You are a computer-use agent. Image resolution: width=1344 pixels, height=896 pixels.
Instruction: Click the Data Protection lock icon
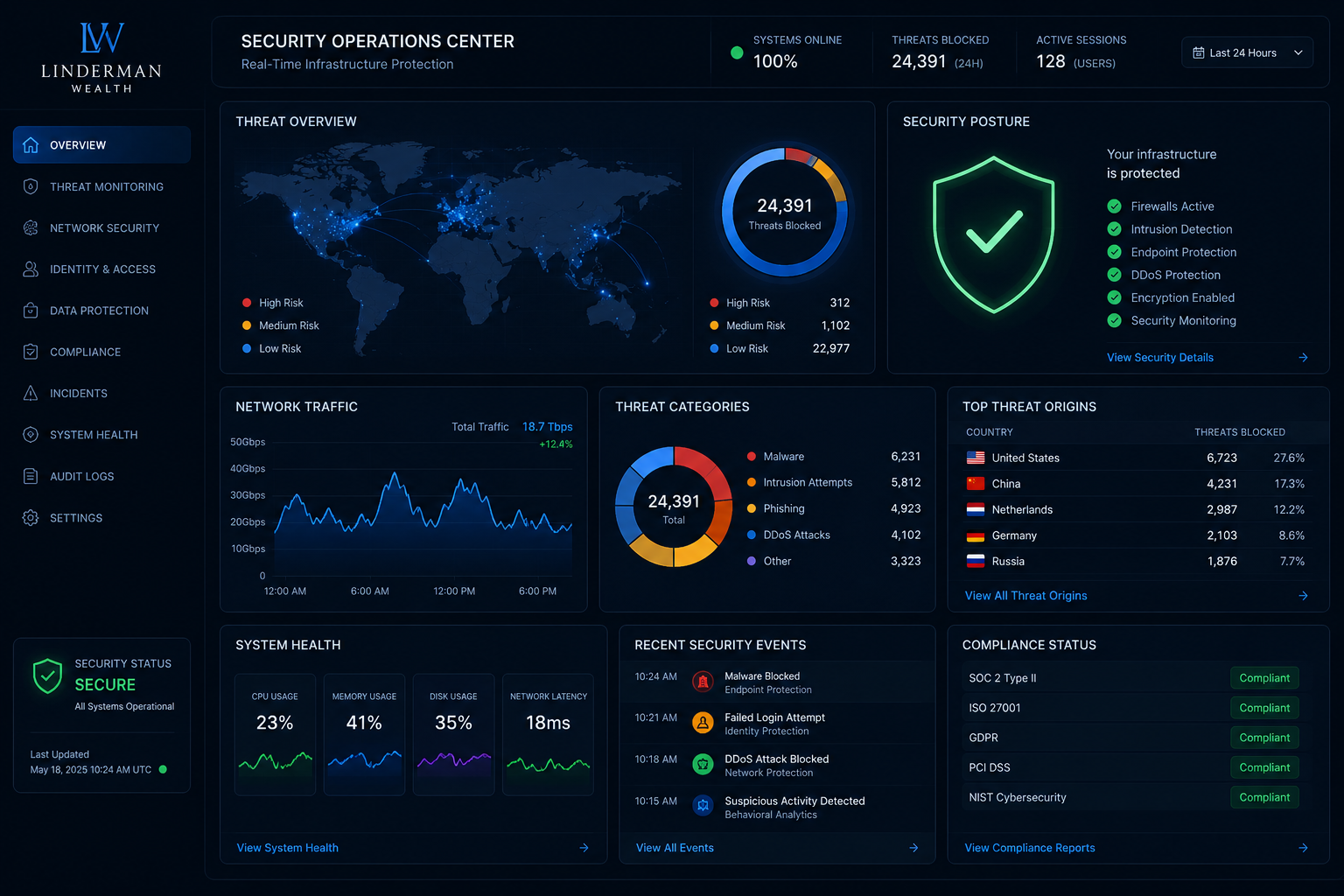point(31,310)
